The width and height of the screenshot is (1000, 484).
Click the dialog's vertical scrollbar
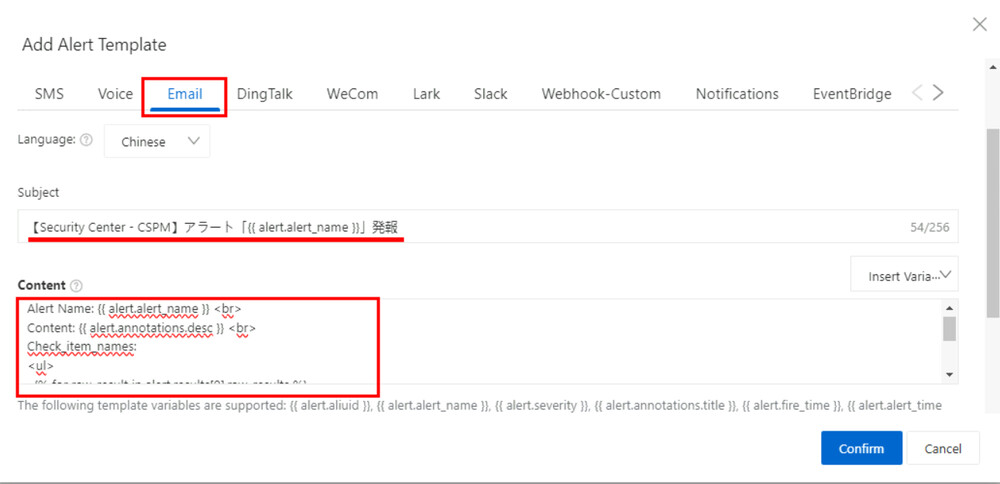[992, 220]
